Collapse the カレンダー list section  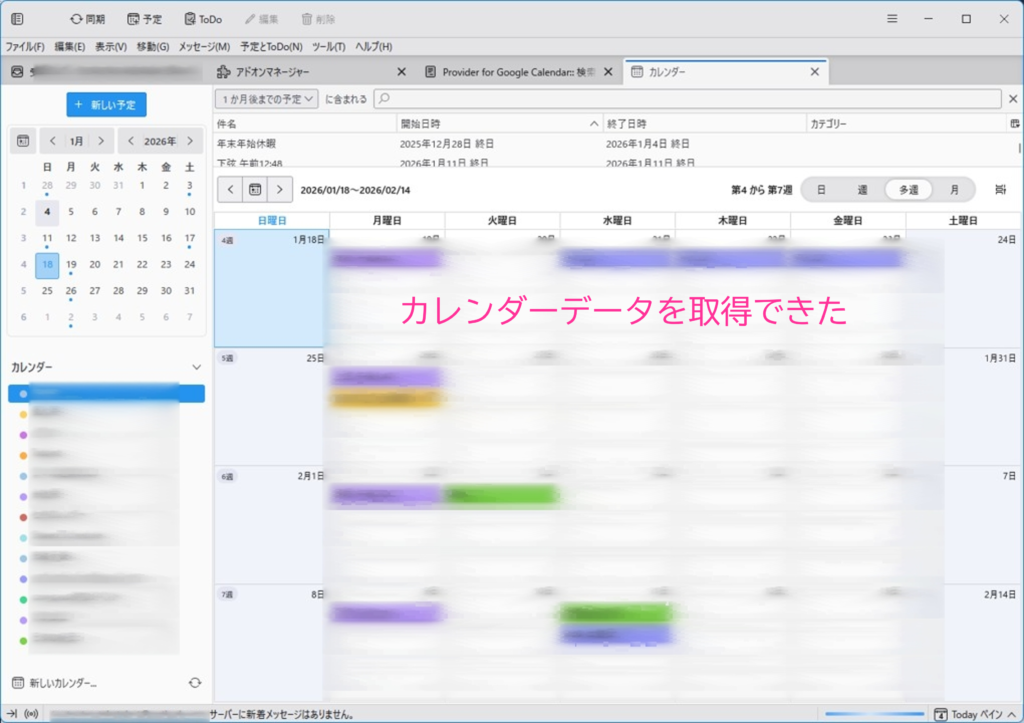(196, 368)
